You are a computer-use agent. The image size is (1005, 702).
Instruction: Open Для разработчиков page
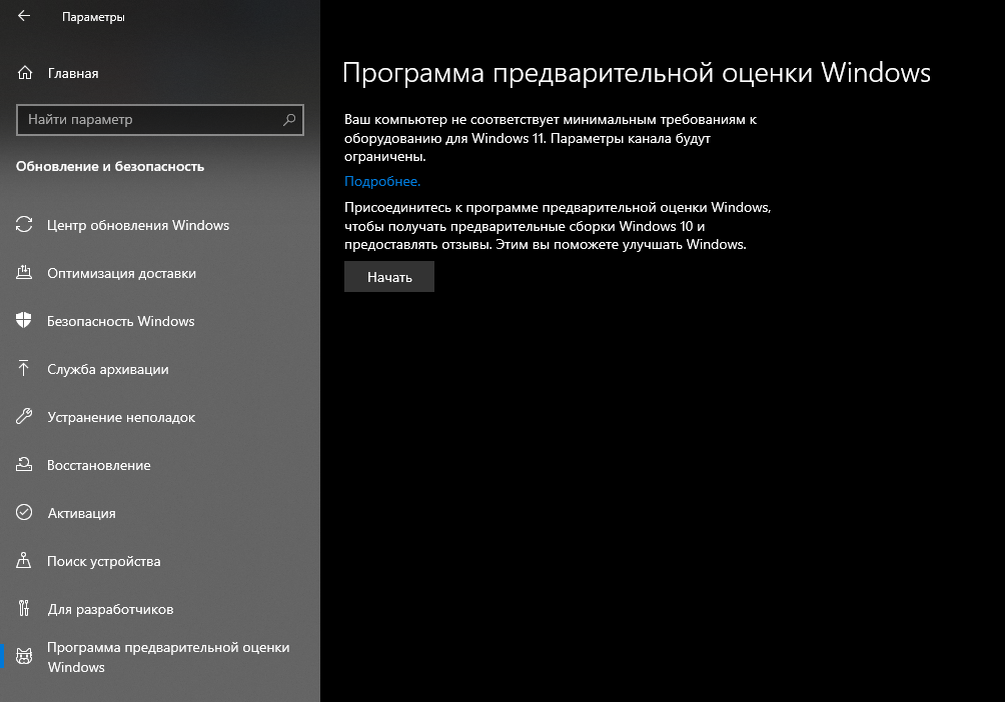click(160, 609)
